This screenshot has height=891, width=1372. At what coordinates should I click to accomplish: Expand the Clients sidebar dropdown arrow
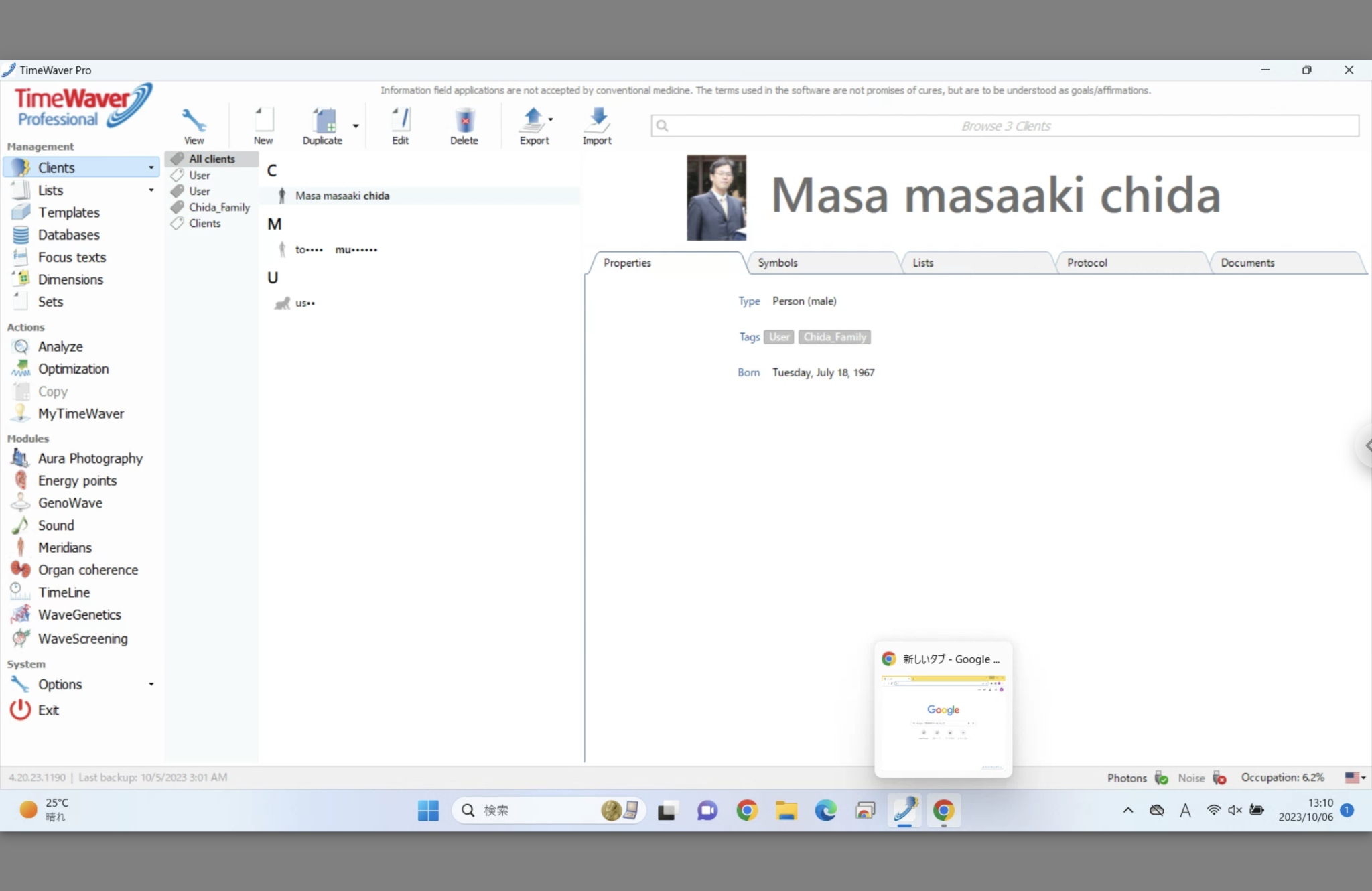151,167
